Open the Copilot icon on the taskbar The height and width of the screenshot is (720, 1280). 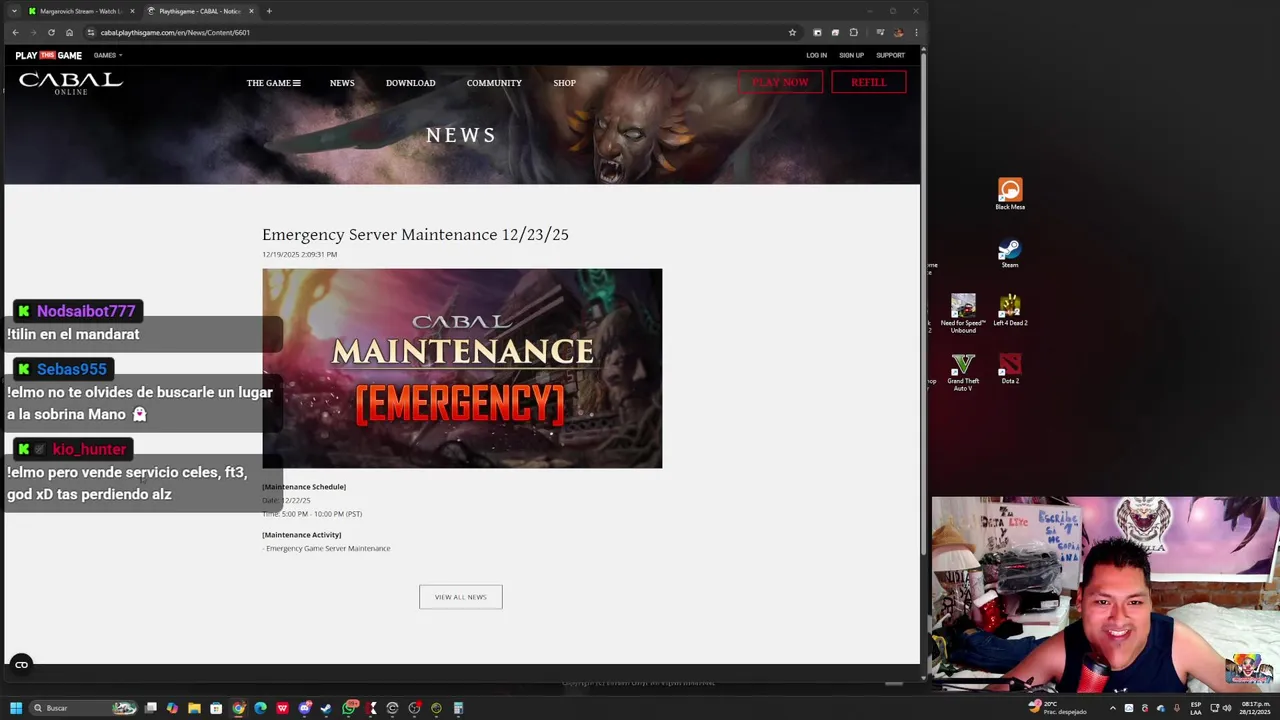pos(172,708)
